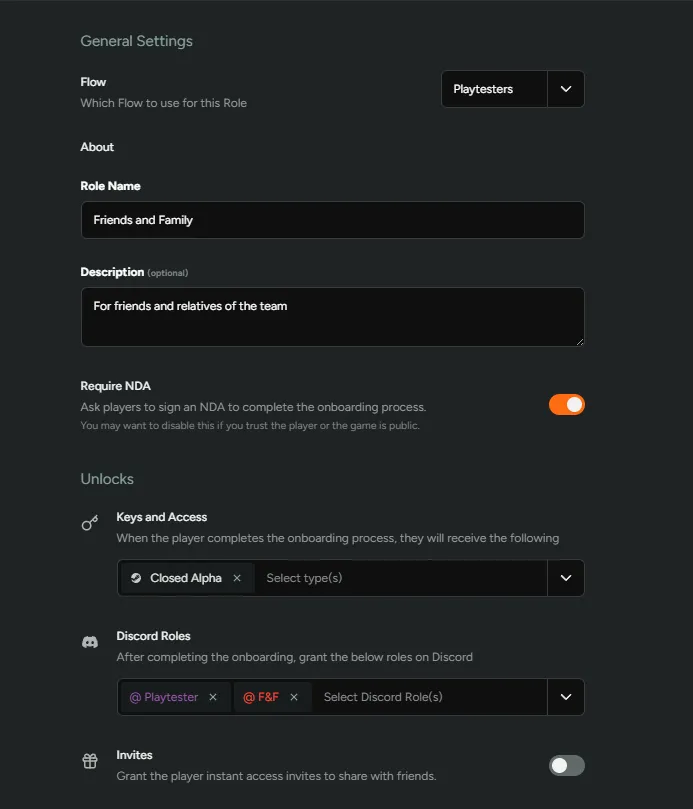Click the key icon beside Keys and Access
Viewport: 693px width, 809px height.
pos(89,522)
